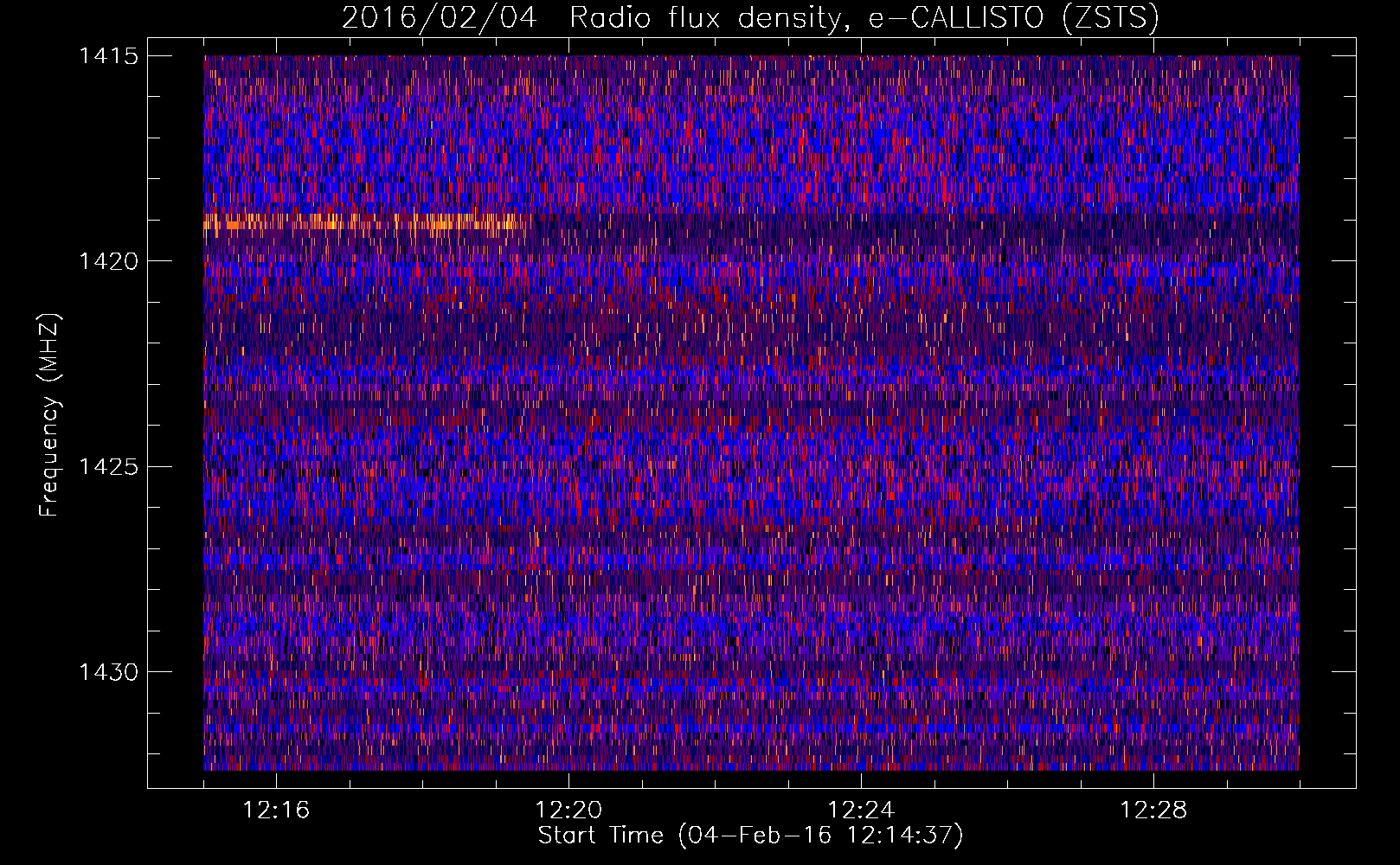The height and width of the screenshot is (865, 1400).
Task: Select the 1415 frequency axis label
Action: pos(108,56)
